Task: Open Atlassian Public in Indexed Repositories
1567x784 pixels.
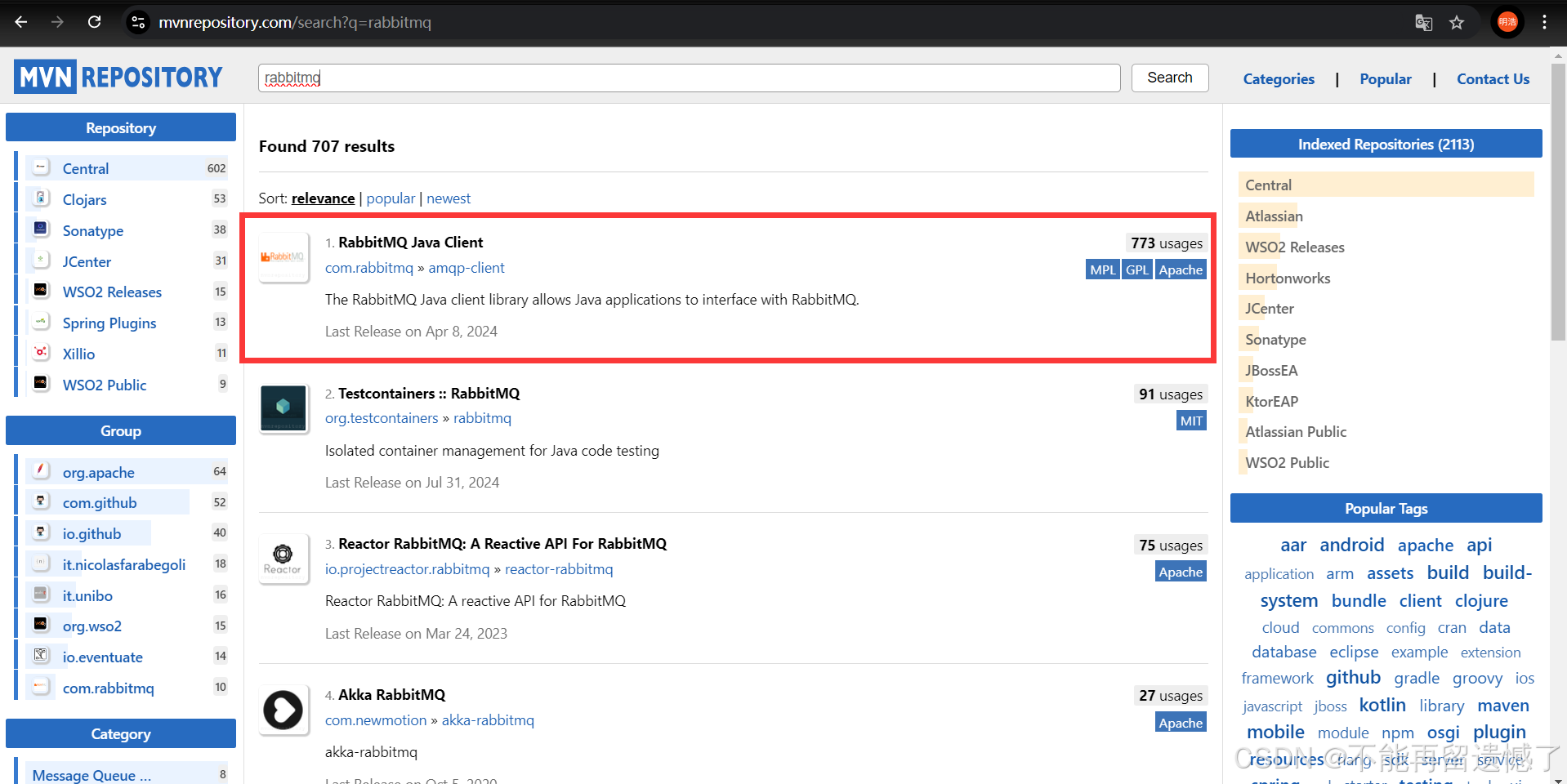Action: pos(1296,432)
